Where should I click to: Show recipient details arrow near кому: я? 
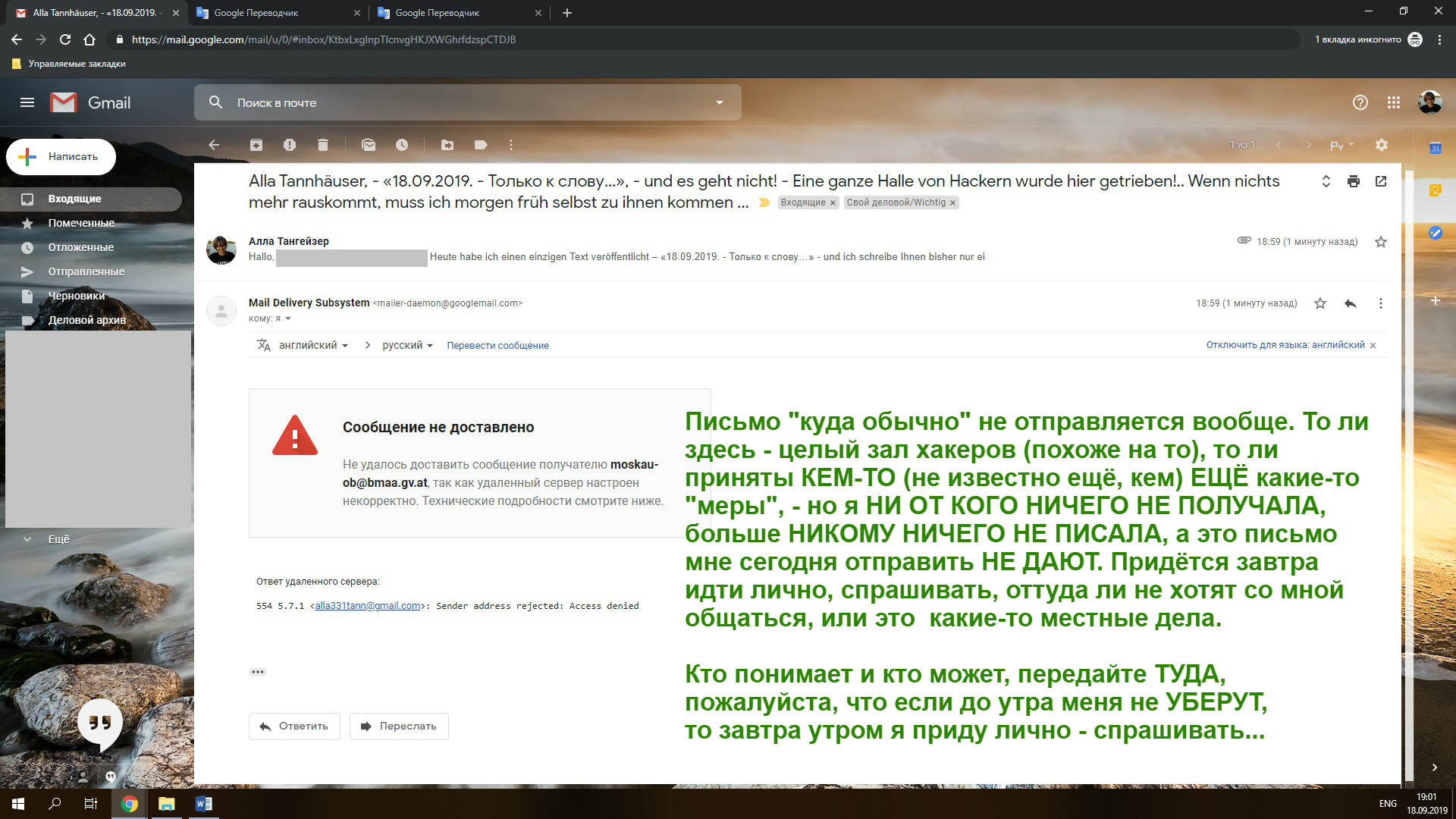click(x=288, y=318)
